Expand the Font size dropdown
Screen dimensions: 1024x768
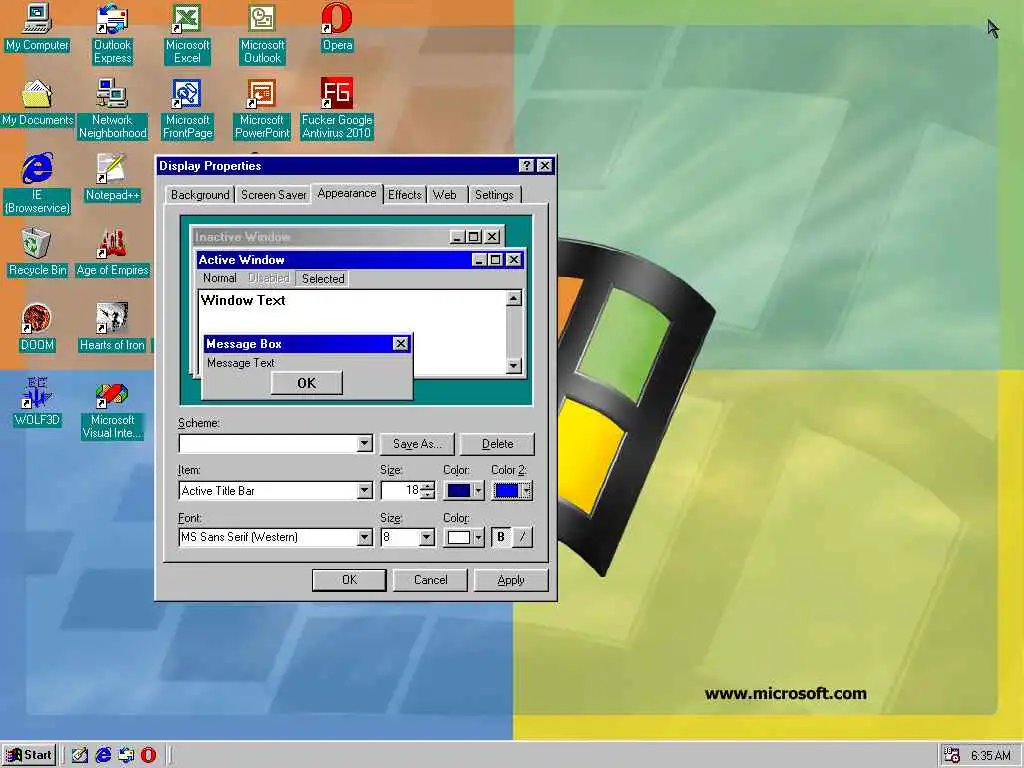coord(426,537)
